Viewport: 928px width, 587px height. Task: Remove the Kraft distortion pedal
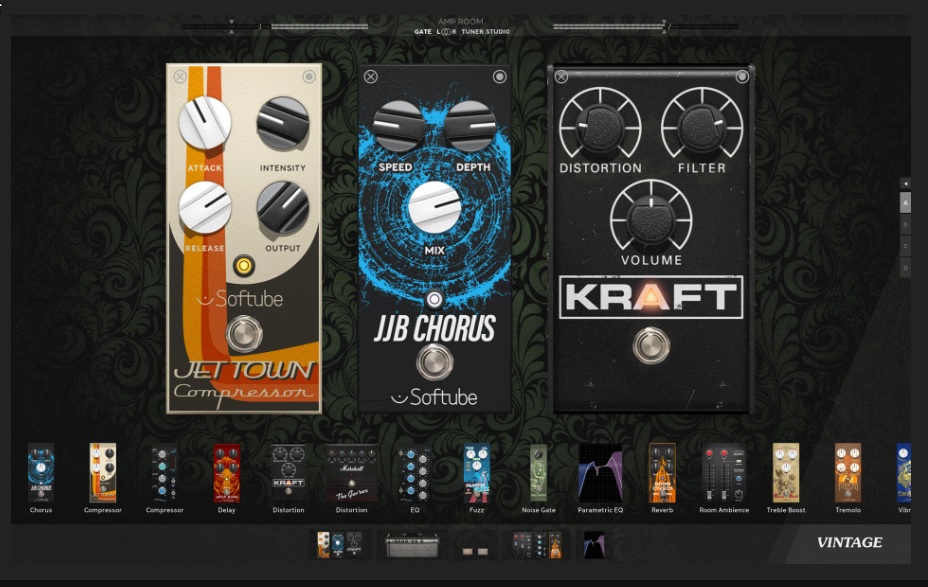click(x=562, y=76)
